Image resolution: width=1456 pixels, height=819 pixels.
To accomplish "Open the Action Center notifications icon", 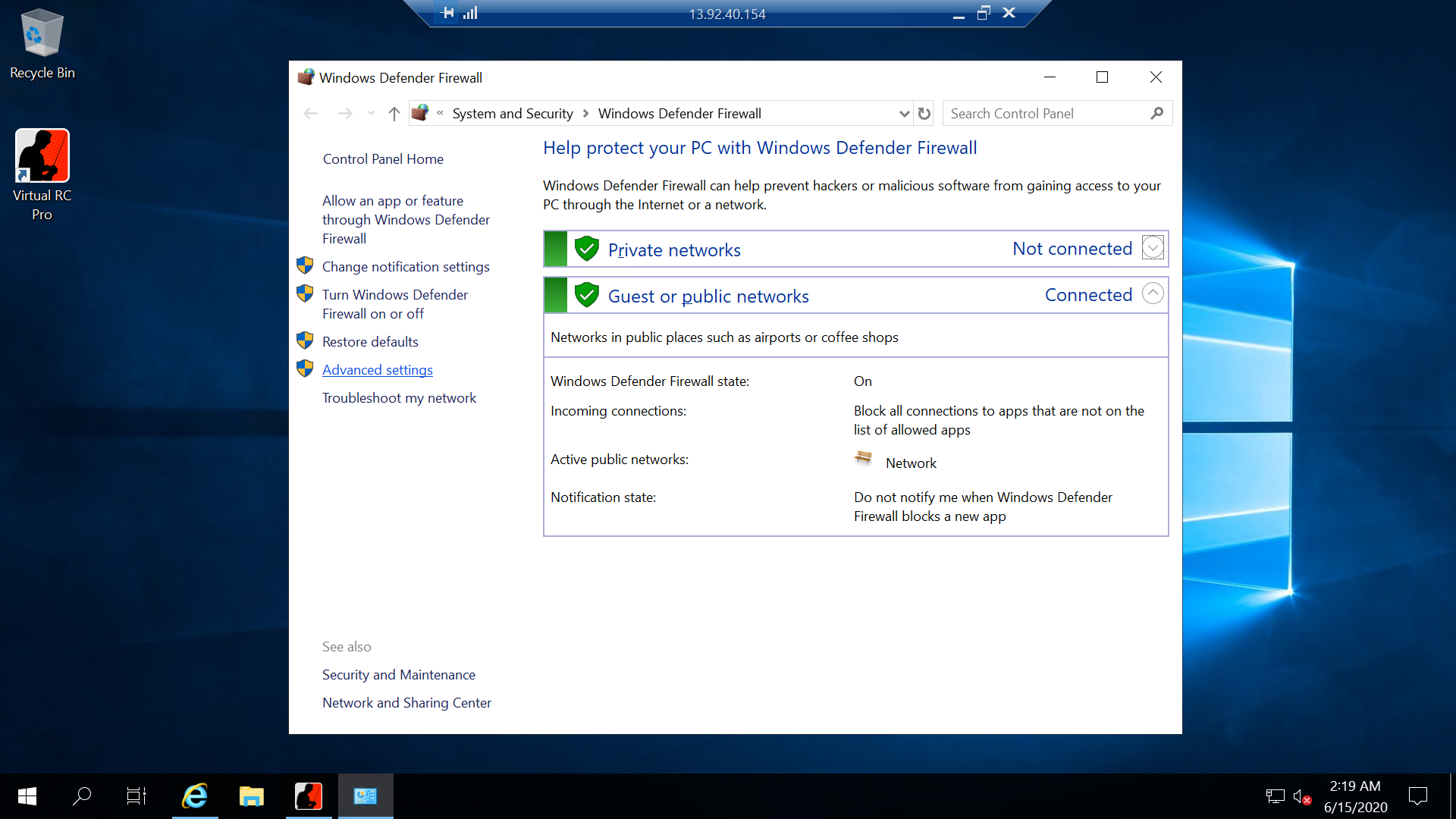I will [1417, 796].
